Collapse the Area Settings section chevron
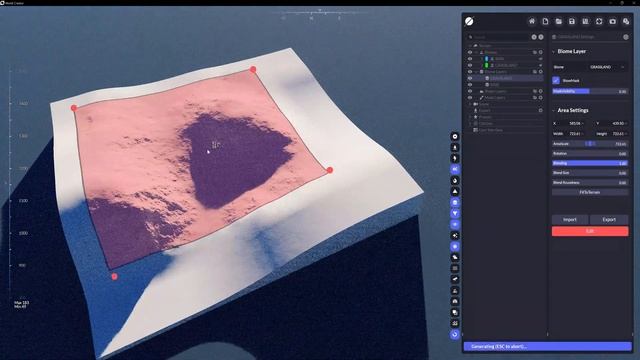This screenshot has height=360, width=640. [x=553, y=110]
